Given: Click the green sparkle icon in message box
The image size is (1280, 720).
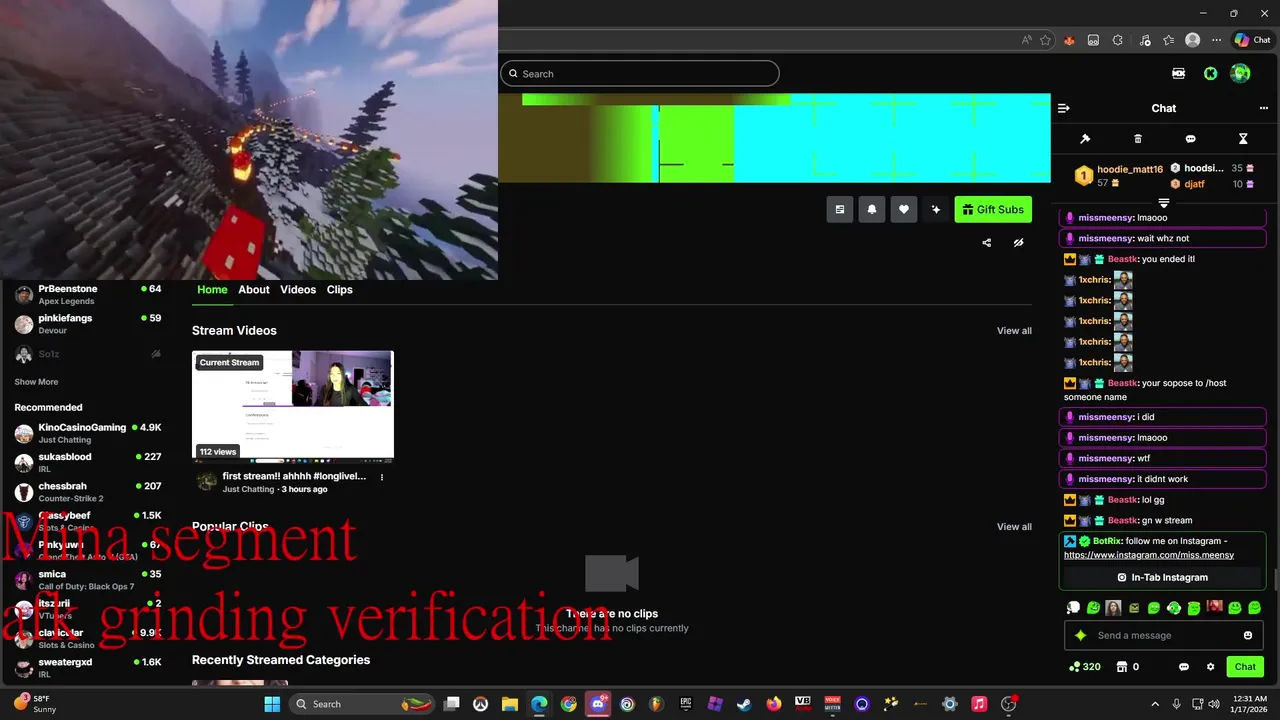Looking at the screenshot, I should (1080, 635).
